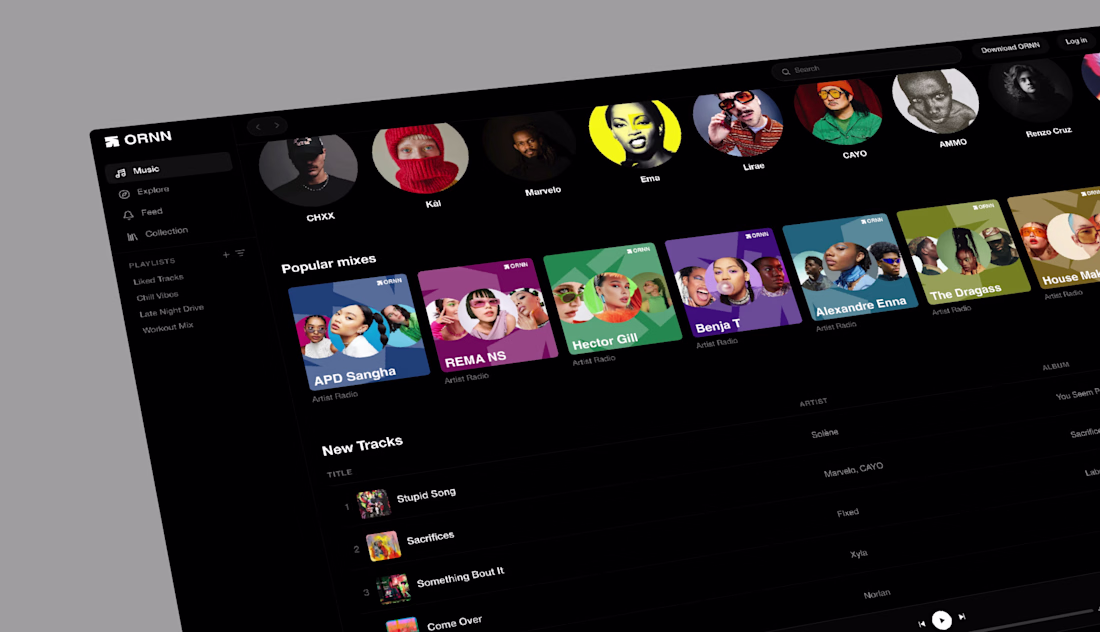
Task: Open artist Ema profile picture
Action: 635,135
